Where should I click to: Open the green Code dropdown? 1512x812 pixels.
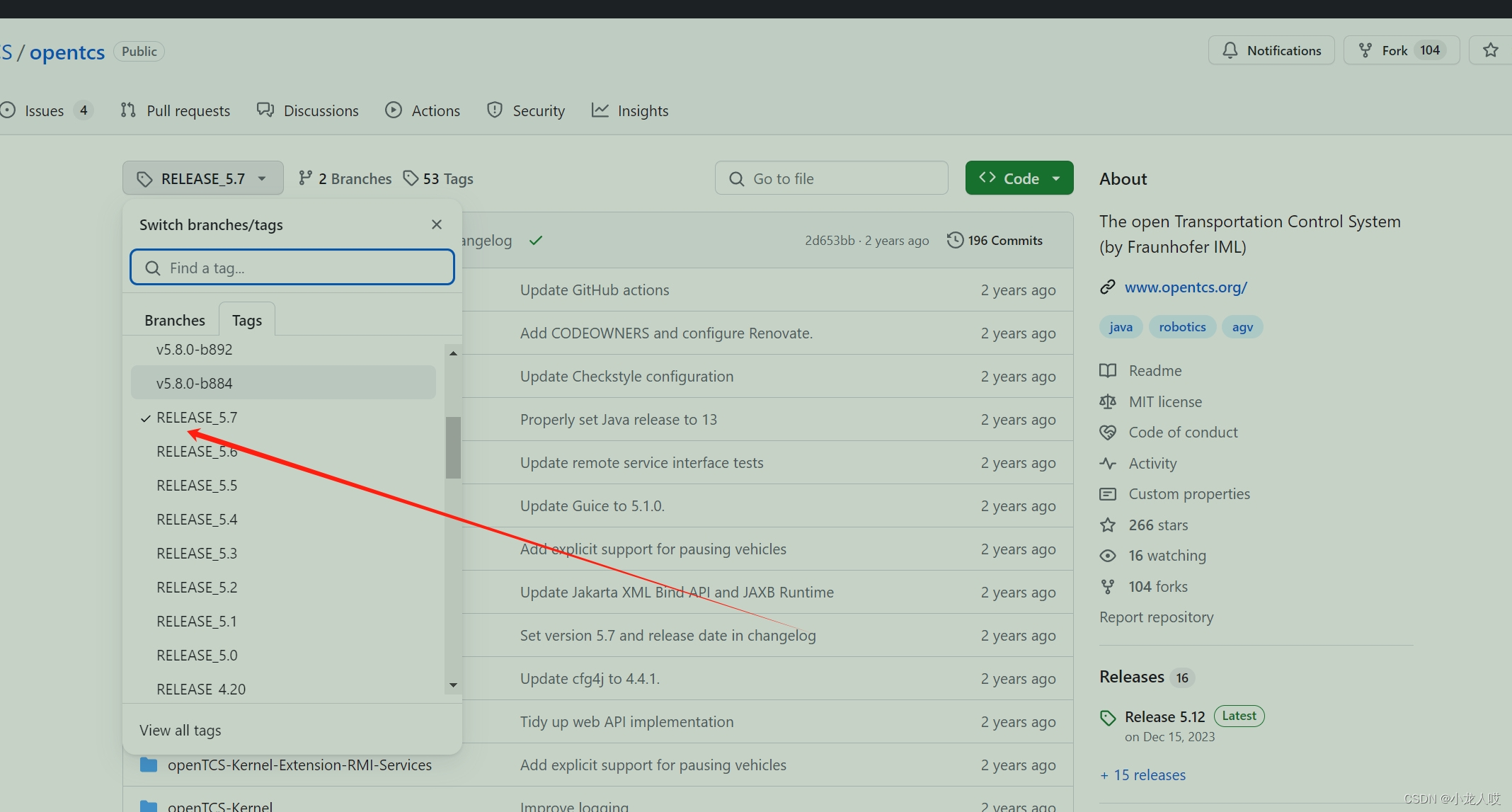click(1019, 178)
